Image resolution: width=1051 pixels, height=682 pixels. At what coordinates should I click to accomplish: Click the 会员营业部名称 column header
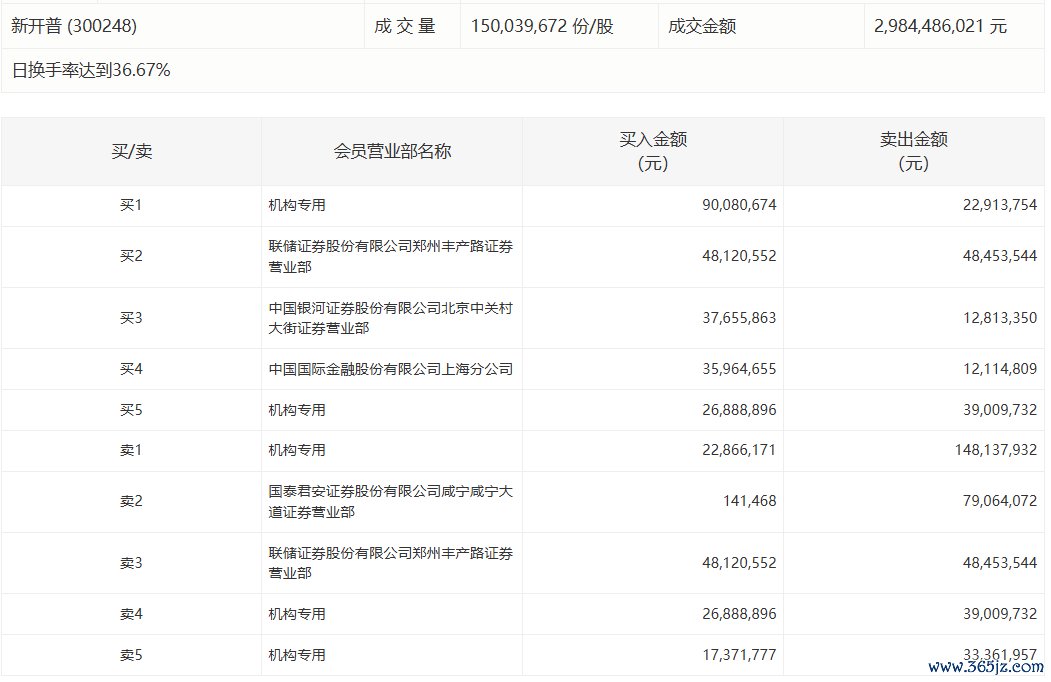click(x=392, y=151)
